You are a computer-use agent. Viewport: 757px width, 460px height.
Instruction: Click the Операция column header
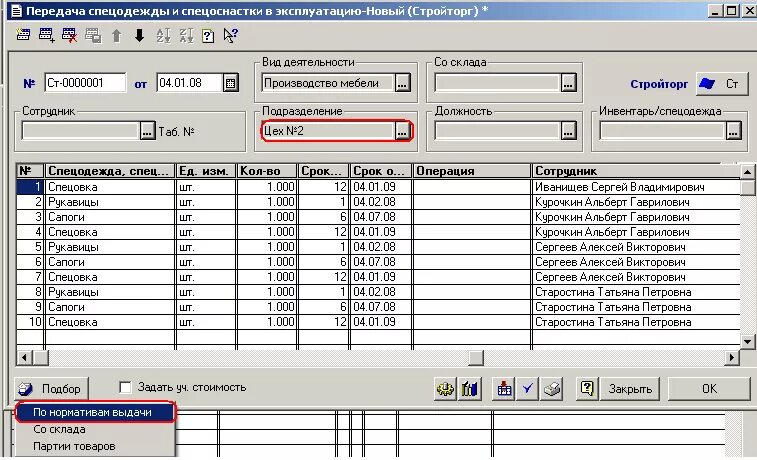point(472,171)
